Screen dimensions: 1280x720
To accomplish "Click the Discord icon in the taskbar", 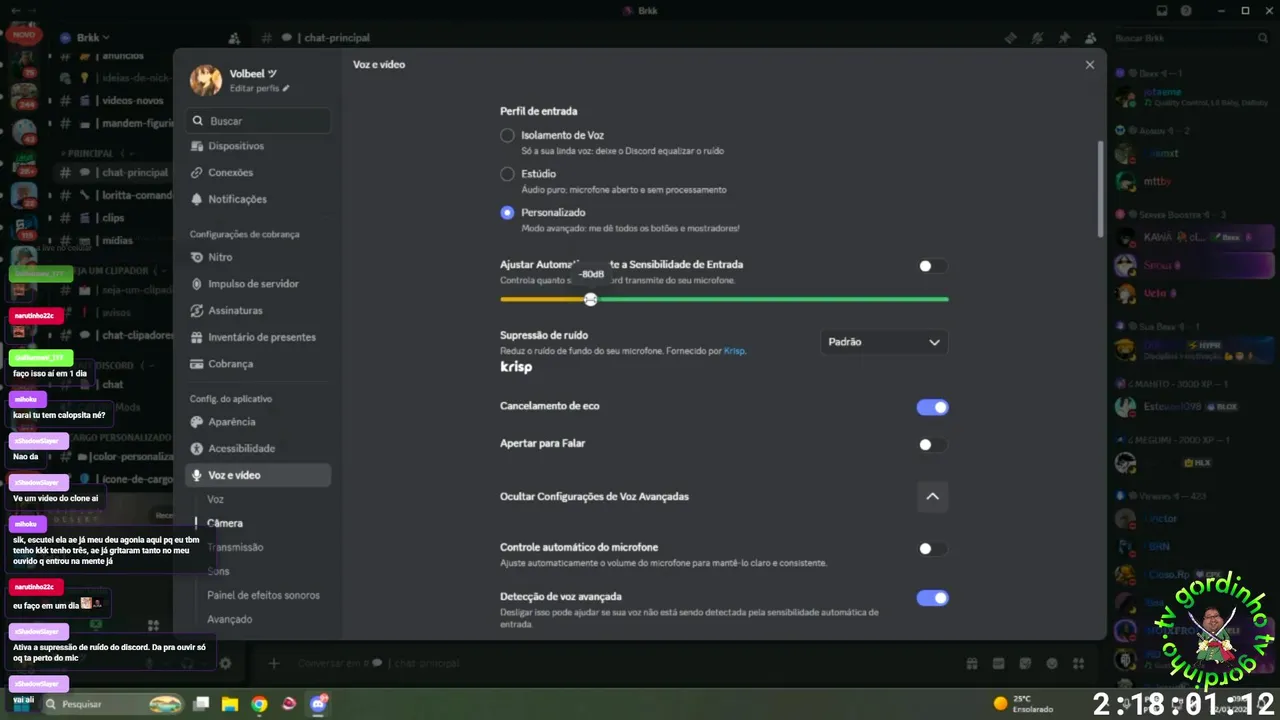I will tap(319, 704).
